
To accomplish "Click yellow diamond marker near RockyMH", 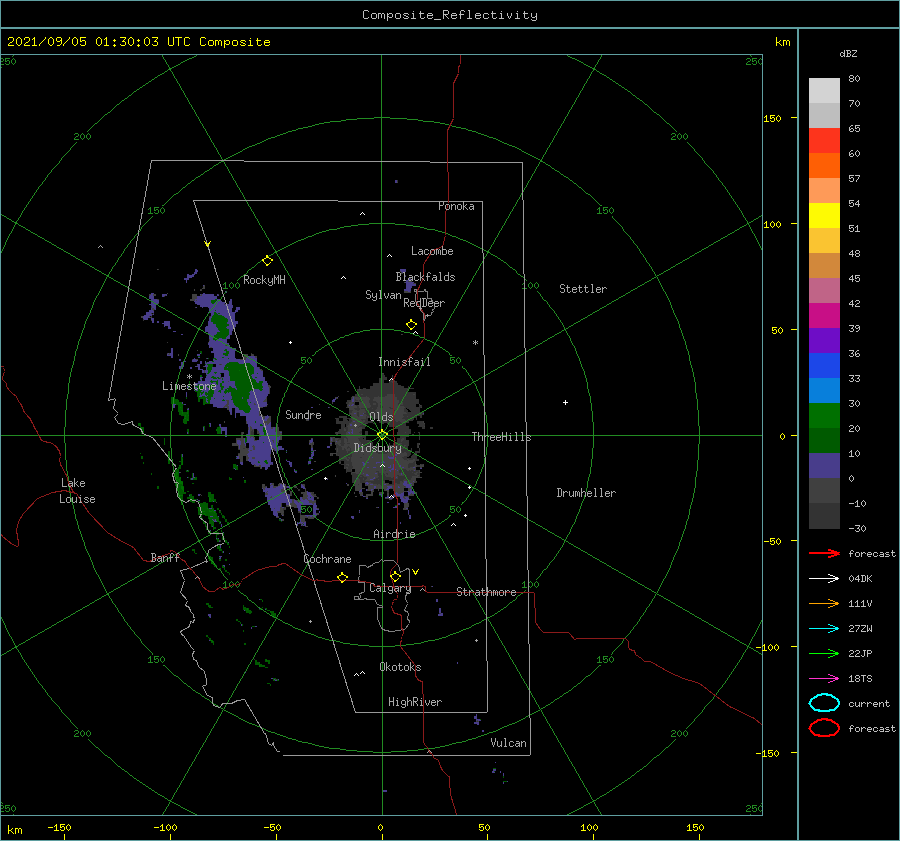I will click(267, 261).
